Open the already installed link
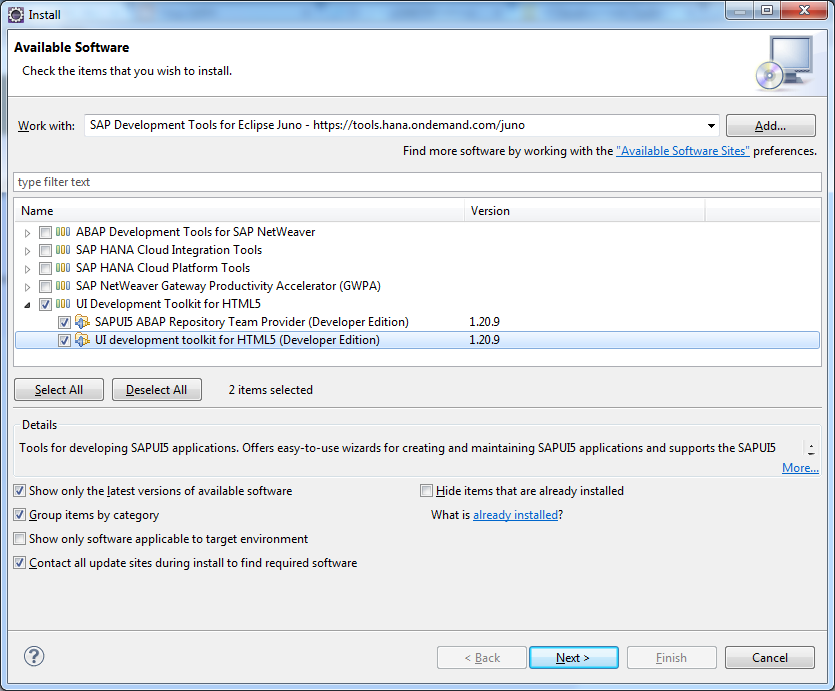 [515, 515]
